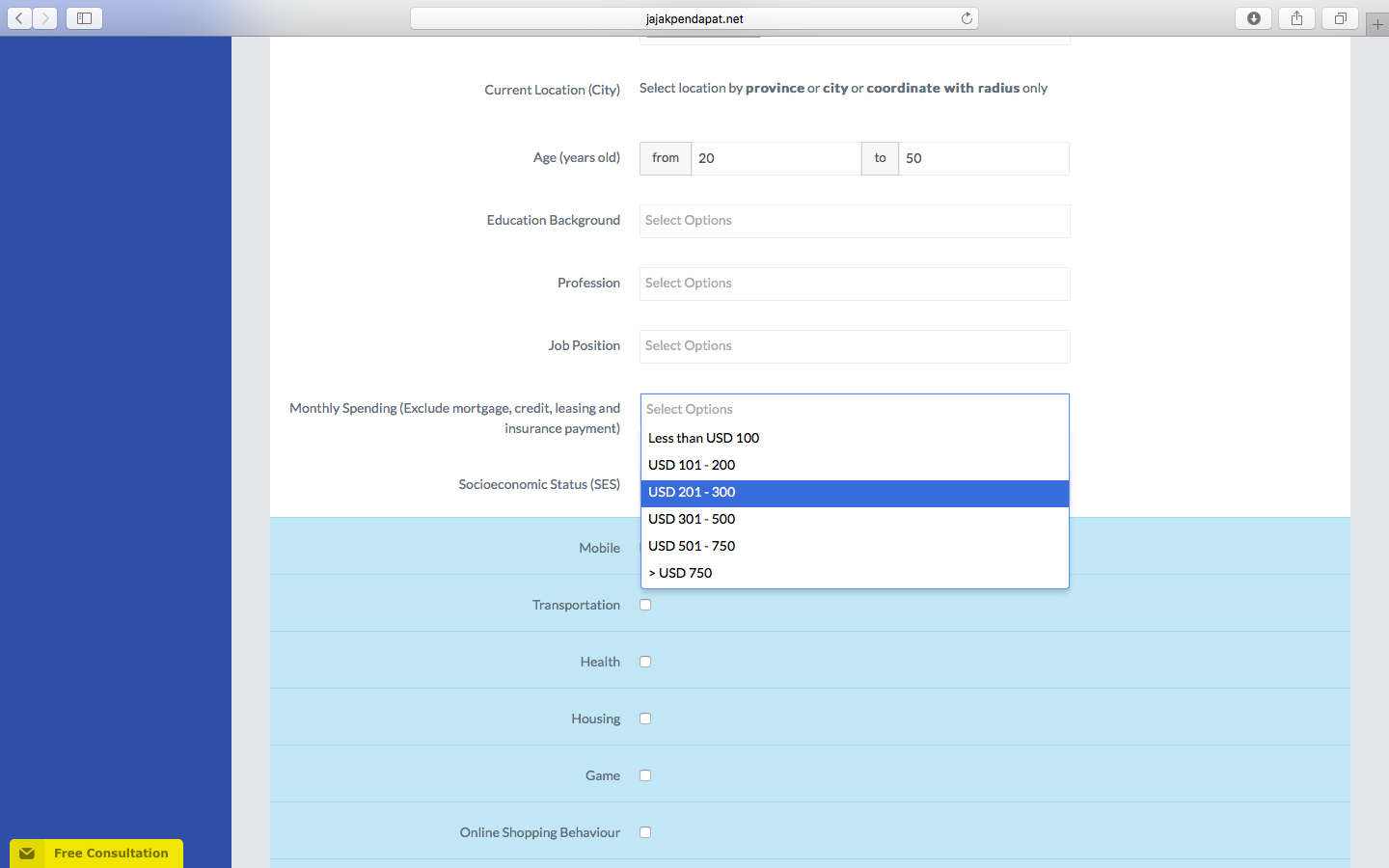Open the Profession select options
The height and width of the screenshot is (868, 1389).
point(854,284)
